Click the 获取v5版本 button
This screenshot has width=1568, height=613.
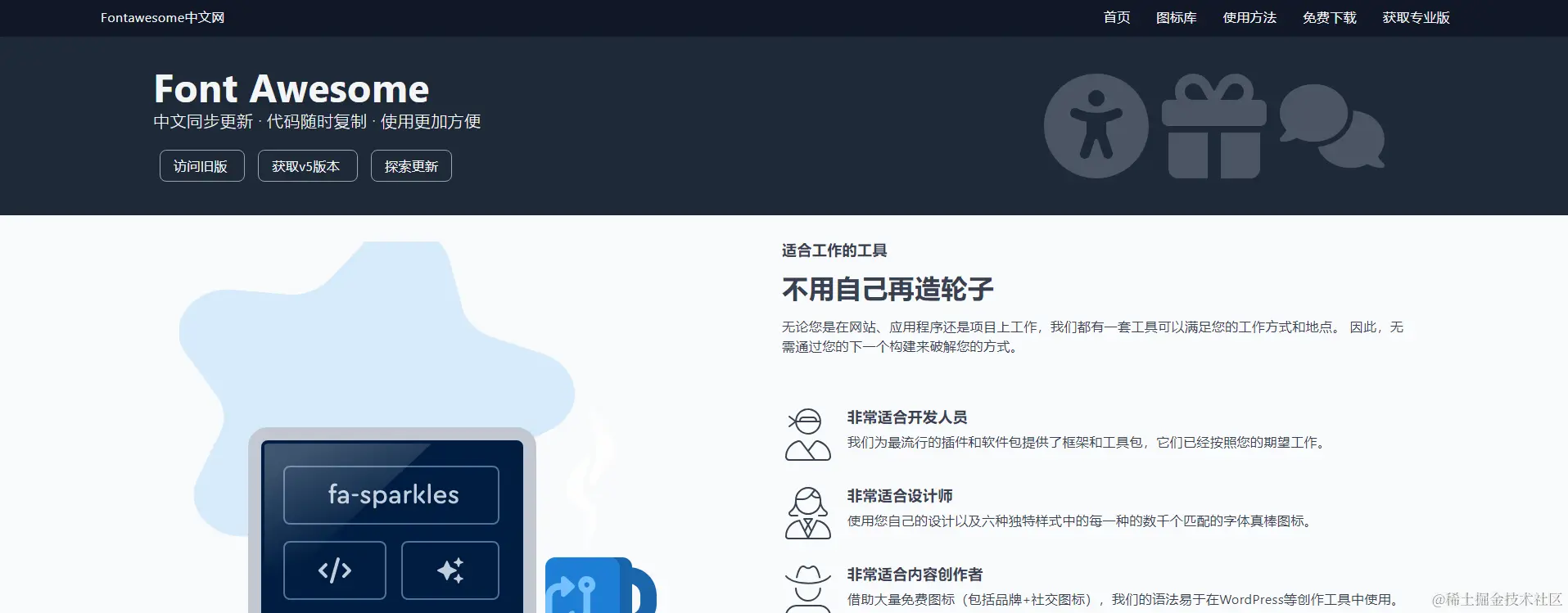point(307,166)
